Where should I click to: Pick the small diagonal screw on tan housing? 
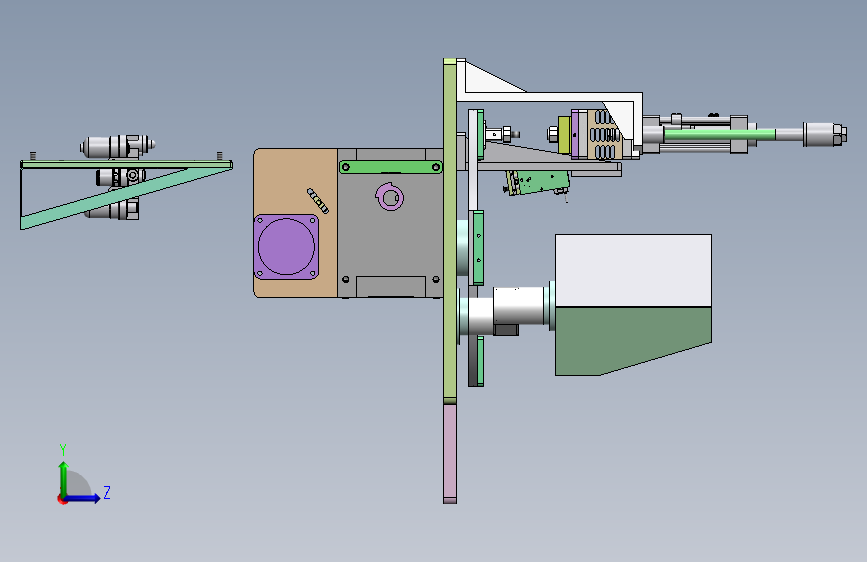coord(318,201)
